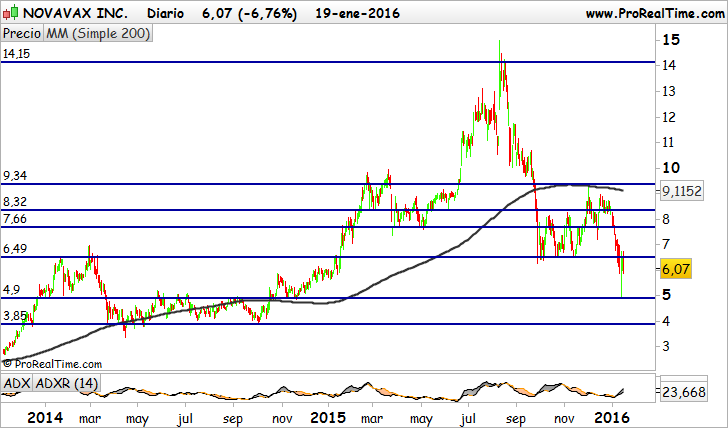Click the NOVAVAX INC. ticker title

point(75,13)
